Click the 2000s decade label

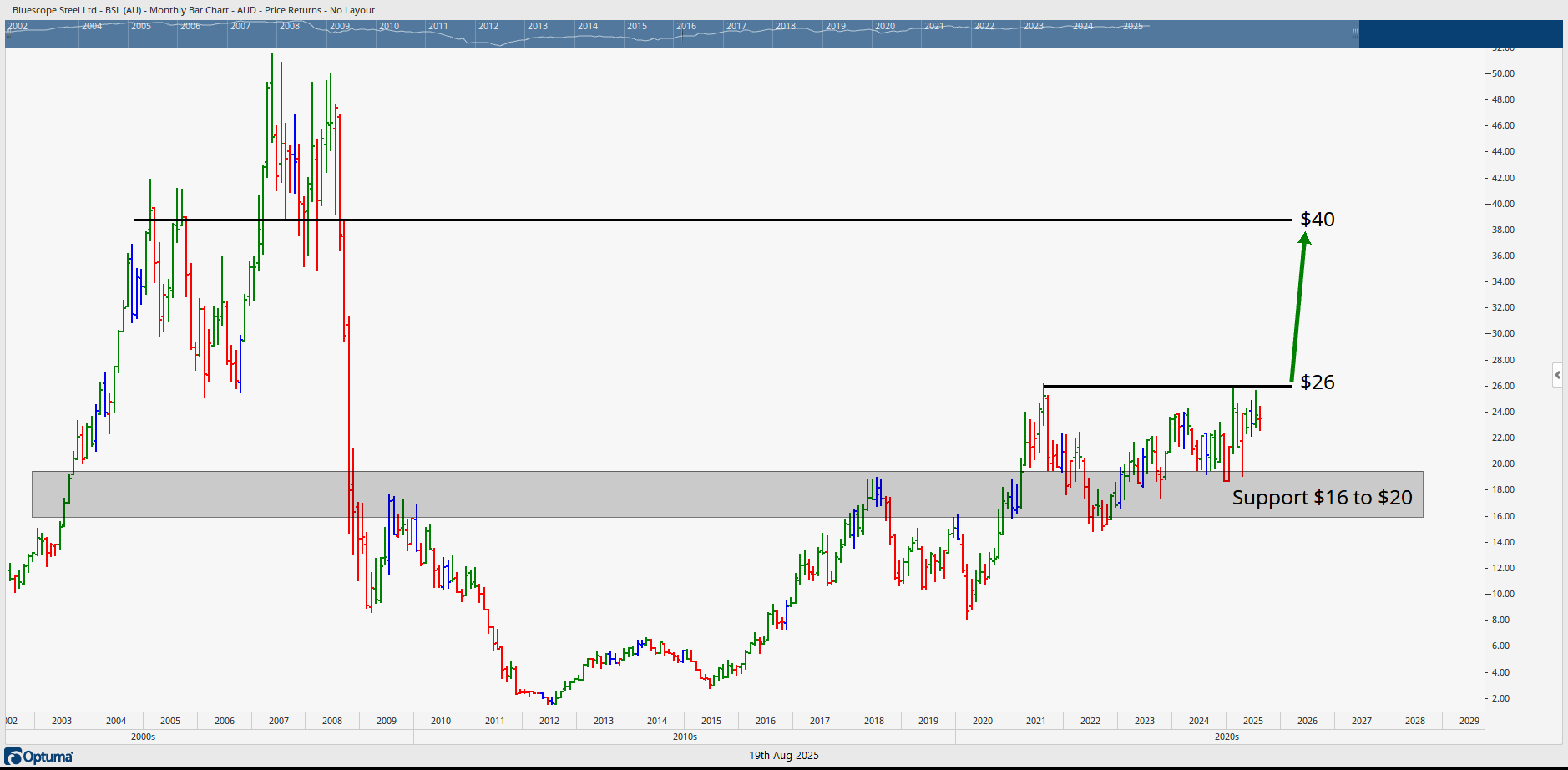pos(144,737)
